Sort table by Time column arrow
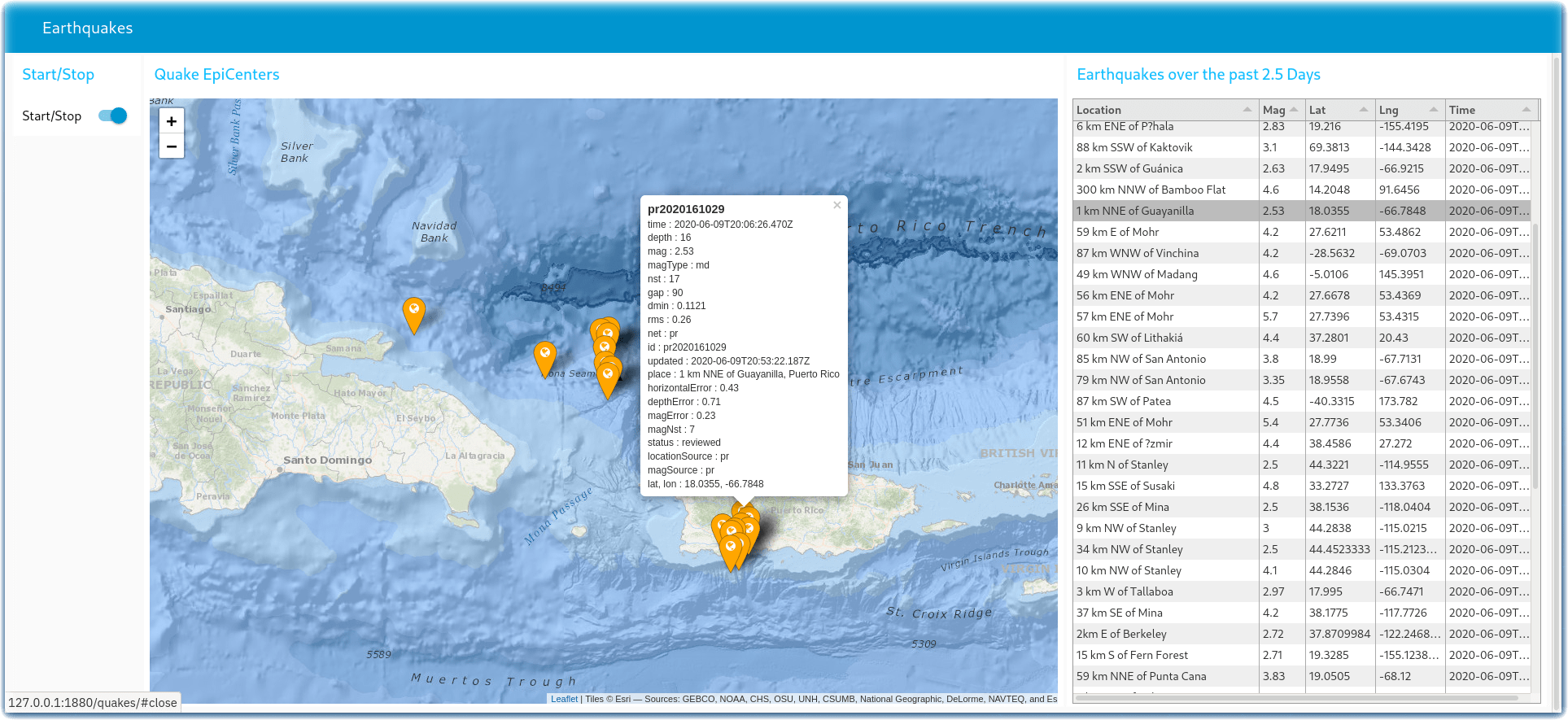 [x=1527, y=110]
